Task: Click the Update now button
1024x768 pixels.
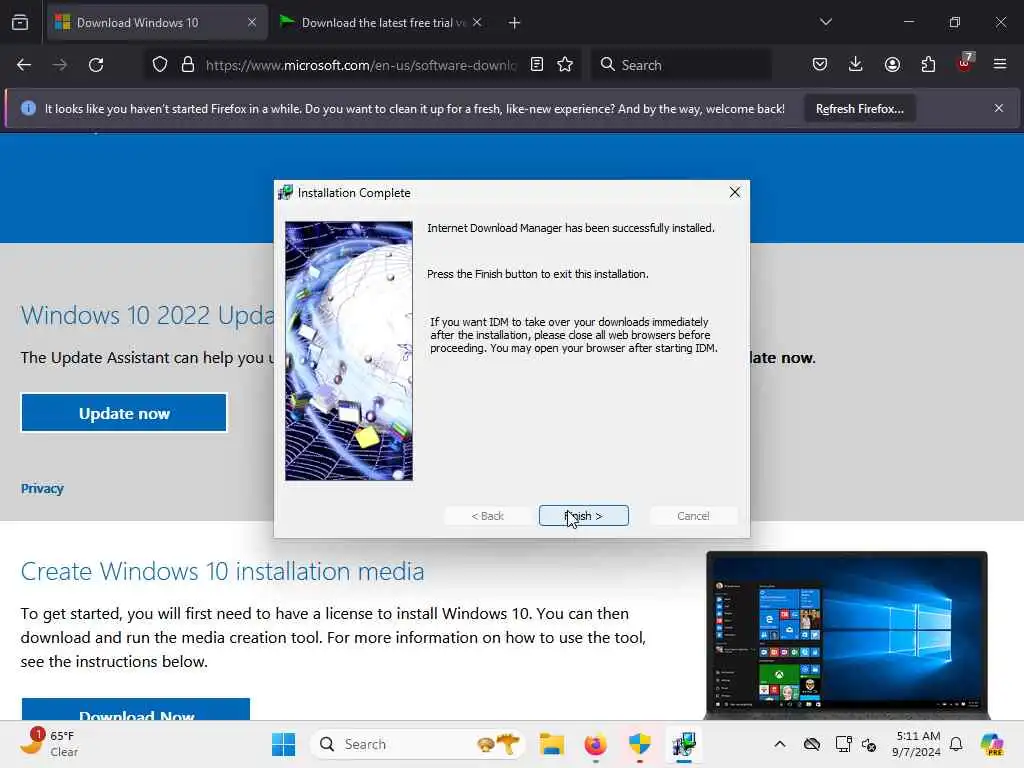Action: [x=124, y=413]
